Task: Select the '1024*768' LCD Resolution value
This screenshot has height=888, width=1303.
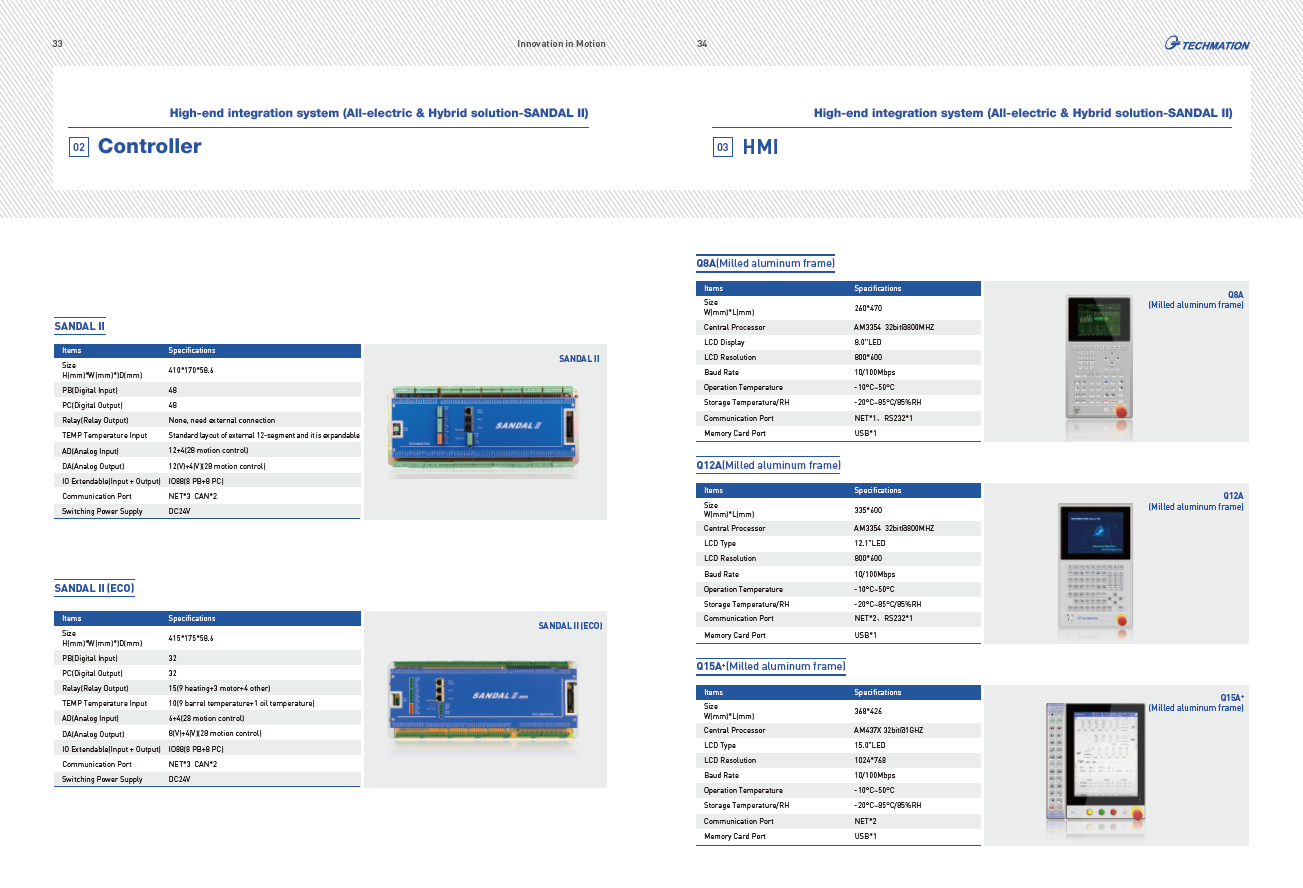Action: click(x=870, y=760)
